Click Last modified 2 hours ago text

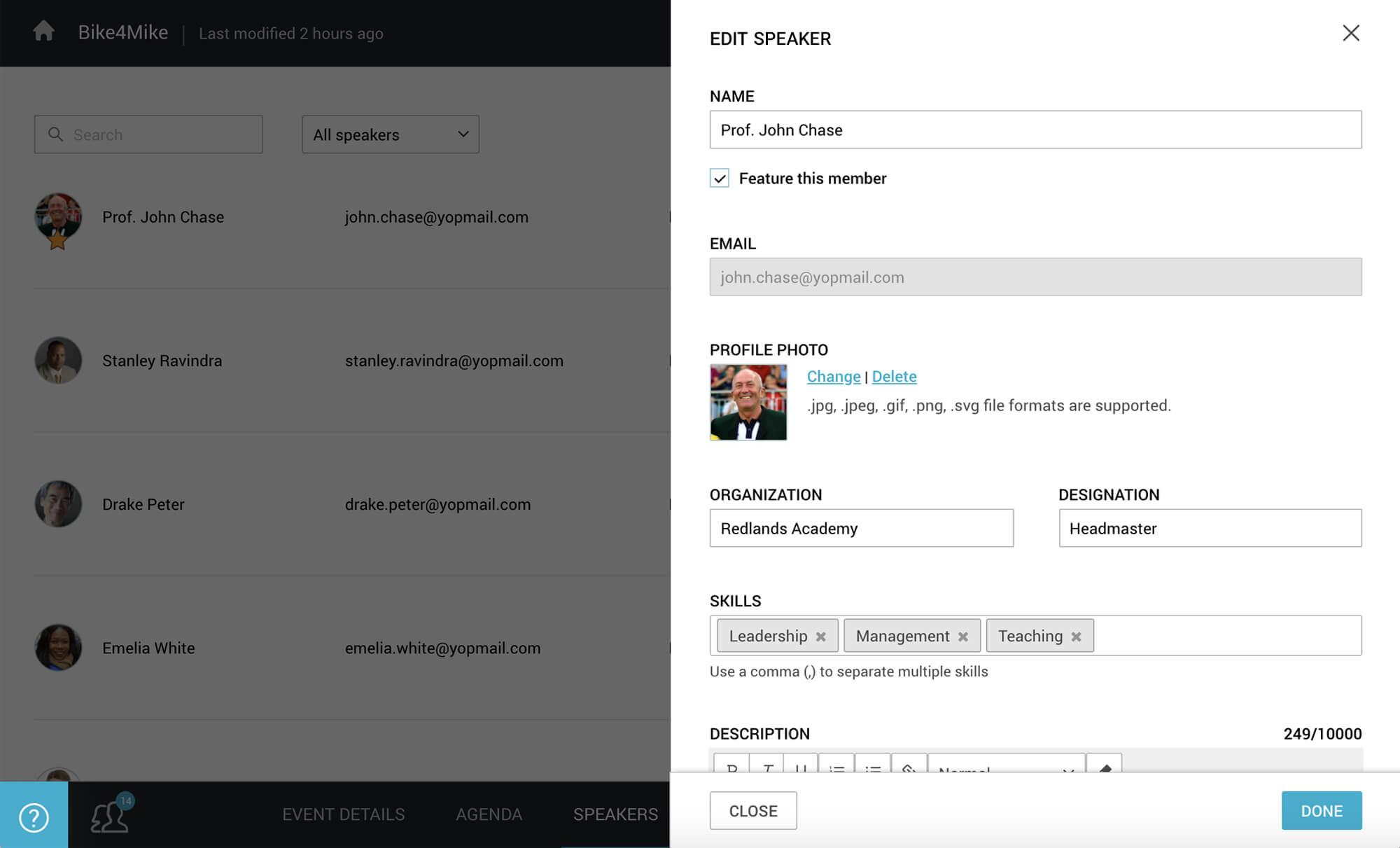[291, 34]
